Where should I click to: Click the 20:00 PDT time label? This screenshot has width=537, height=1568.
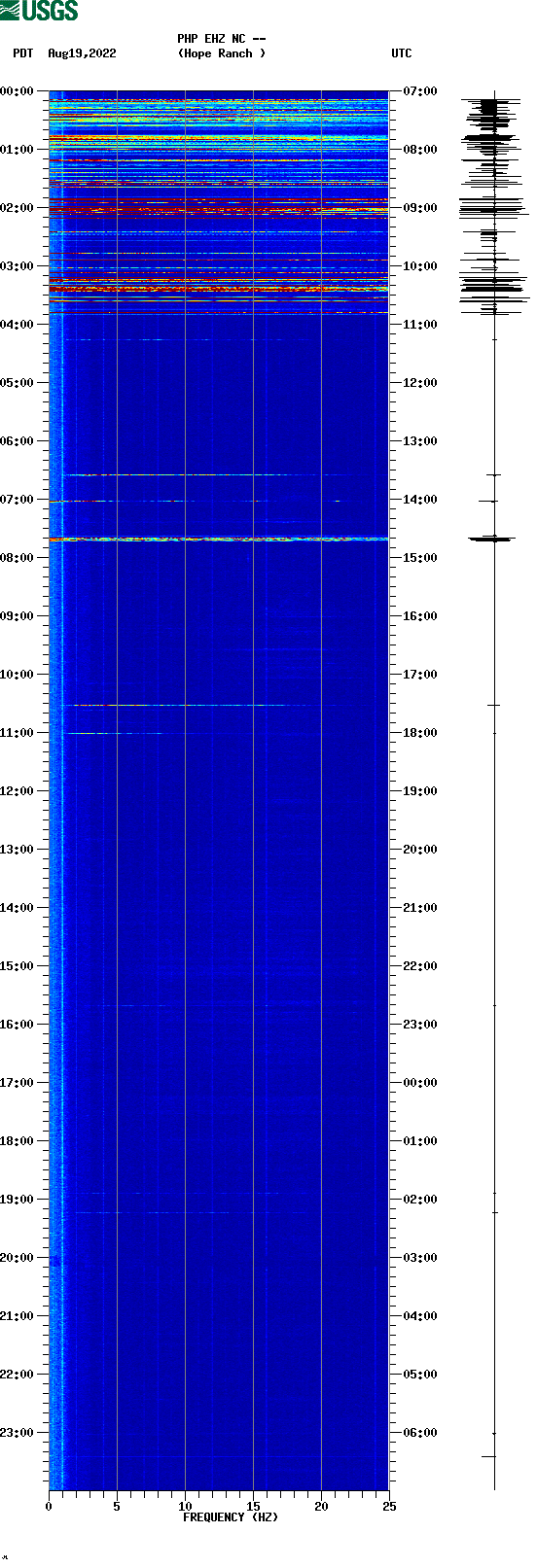(17, 1258)
